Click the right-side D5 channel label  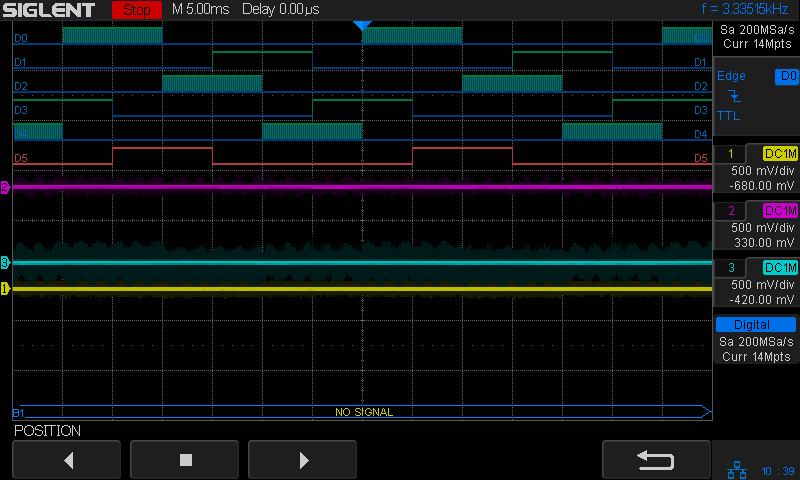(x=701, y=158)
